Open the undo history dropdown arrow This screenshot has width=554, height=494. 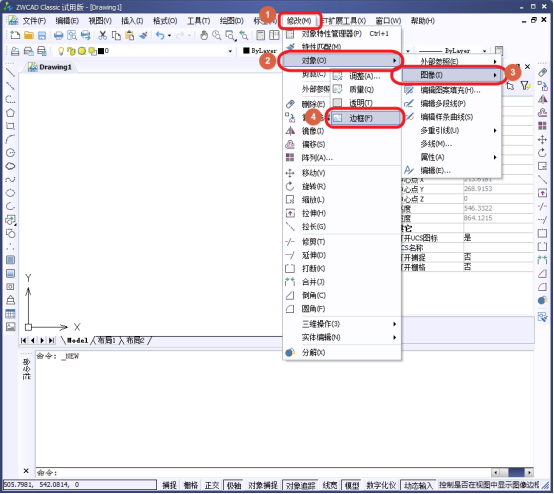coord(170,35)
